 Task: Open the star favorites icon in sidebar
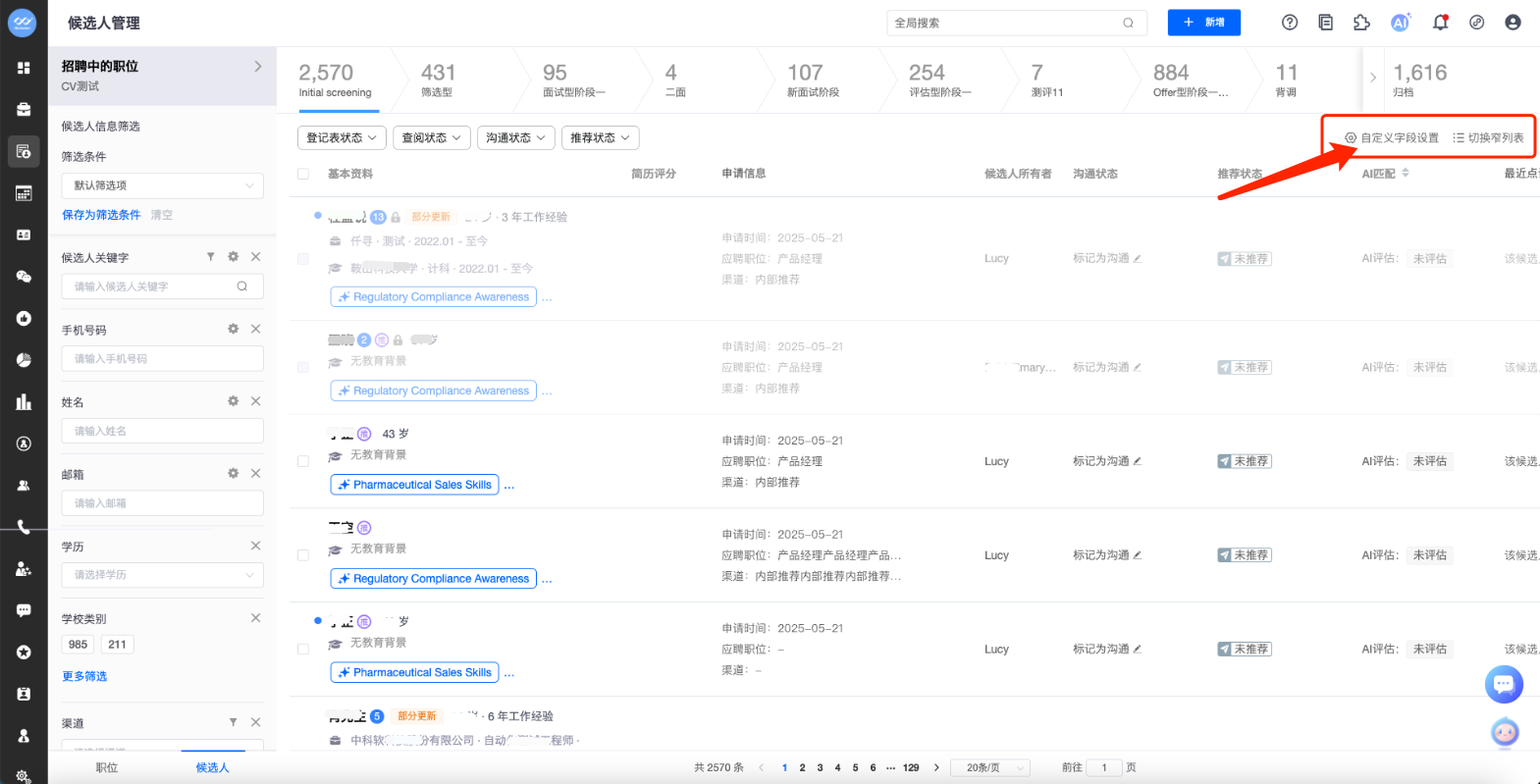coord(24,652)
